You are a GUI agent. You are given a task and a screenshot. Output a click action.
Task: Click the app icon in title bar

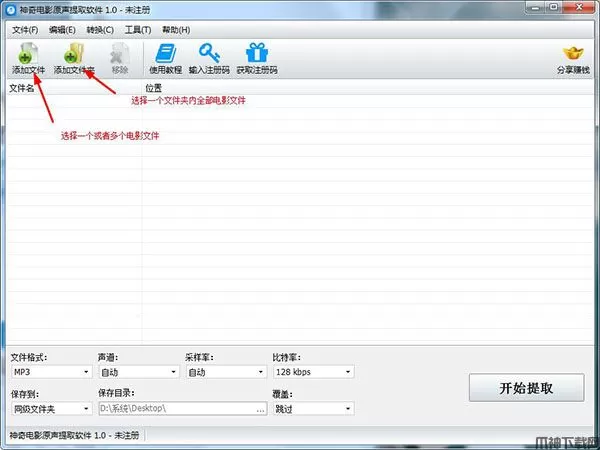[x=10, y=10]
